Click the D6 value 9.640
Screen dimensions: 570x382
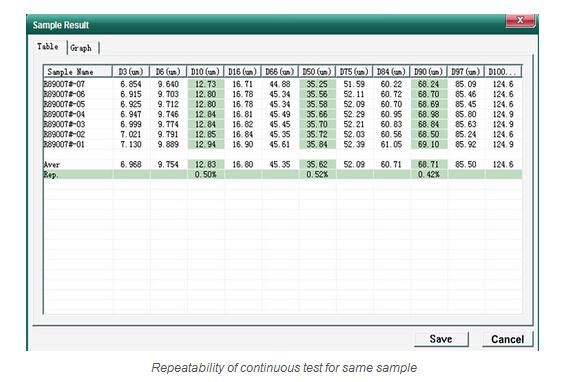click(x=168, y=84)
